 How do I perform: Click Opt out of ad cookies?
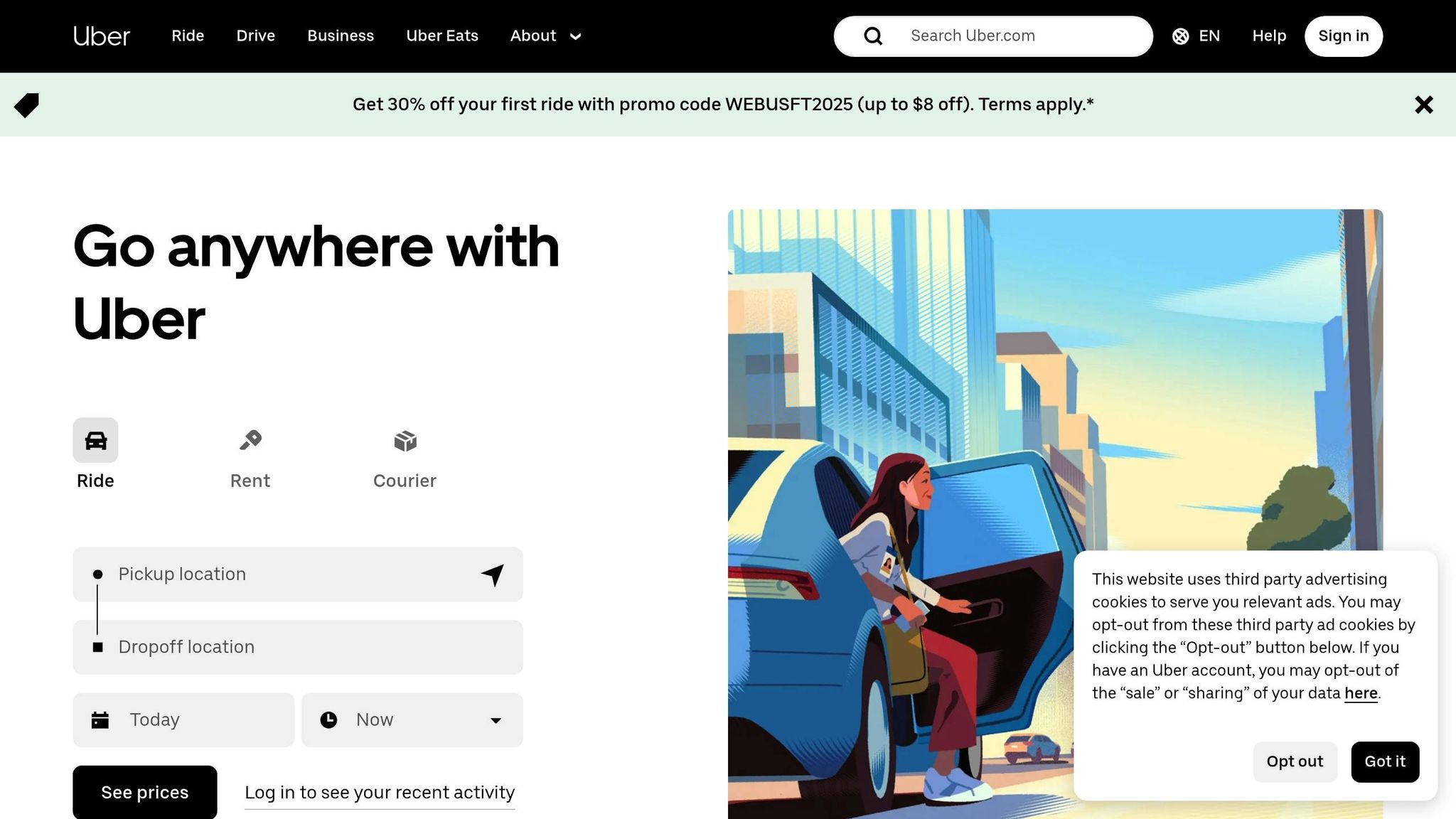(1295, 762)
